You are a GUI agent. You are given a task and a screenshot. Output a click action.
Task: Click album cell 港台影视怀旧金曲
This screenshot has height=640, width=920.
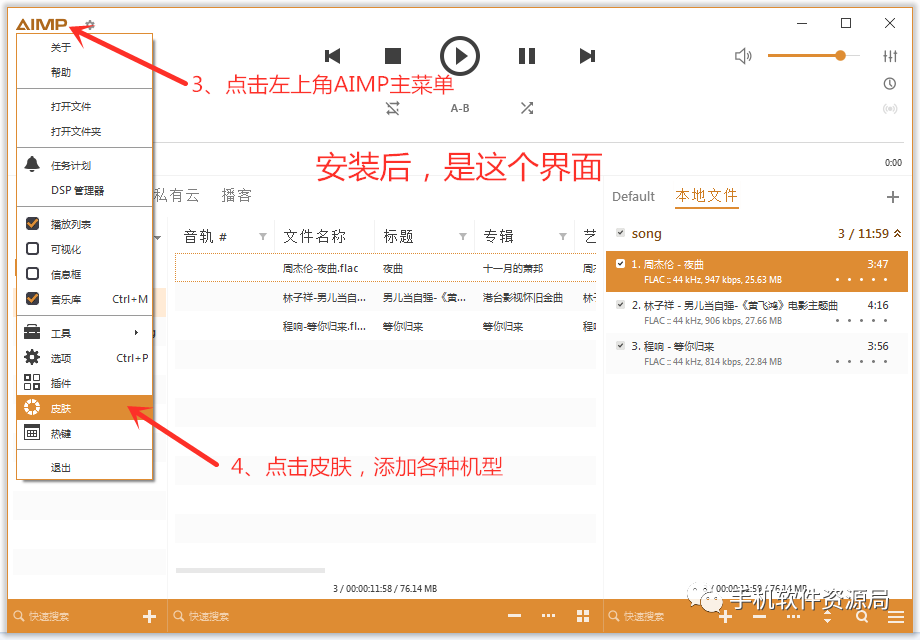point(523,298)
